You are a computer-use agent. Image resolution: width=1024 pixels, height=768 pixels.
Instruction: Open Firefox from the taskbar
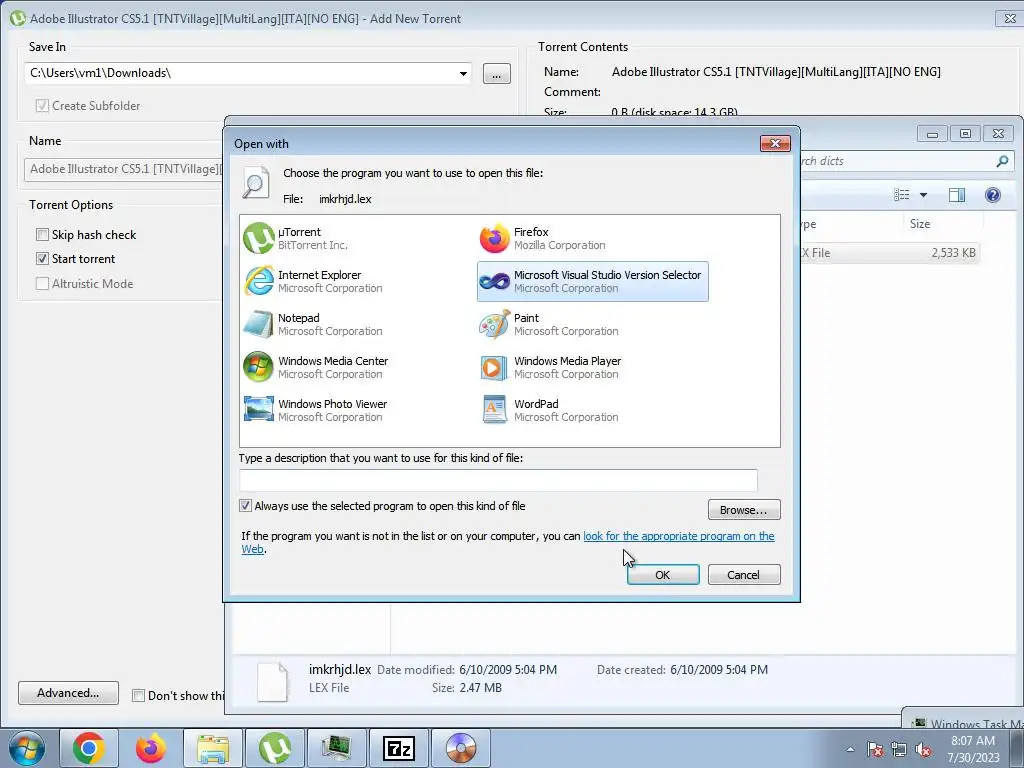[151, 748]
